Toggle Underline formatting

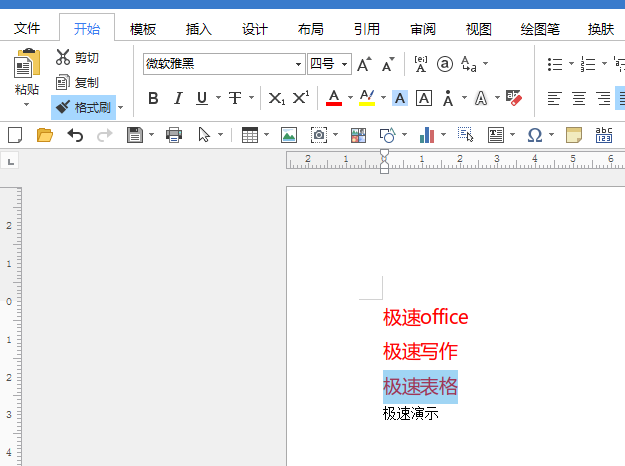[x=202, y=98]
